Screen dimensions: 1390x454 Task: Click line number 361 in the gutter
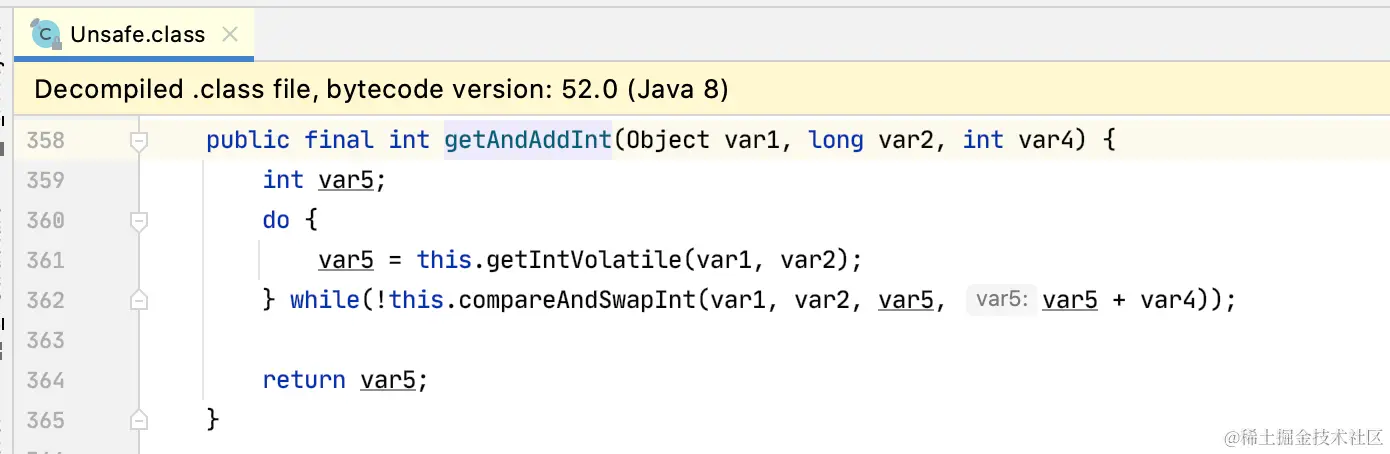click(x=45, y=260)
